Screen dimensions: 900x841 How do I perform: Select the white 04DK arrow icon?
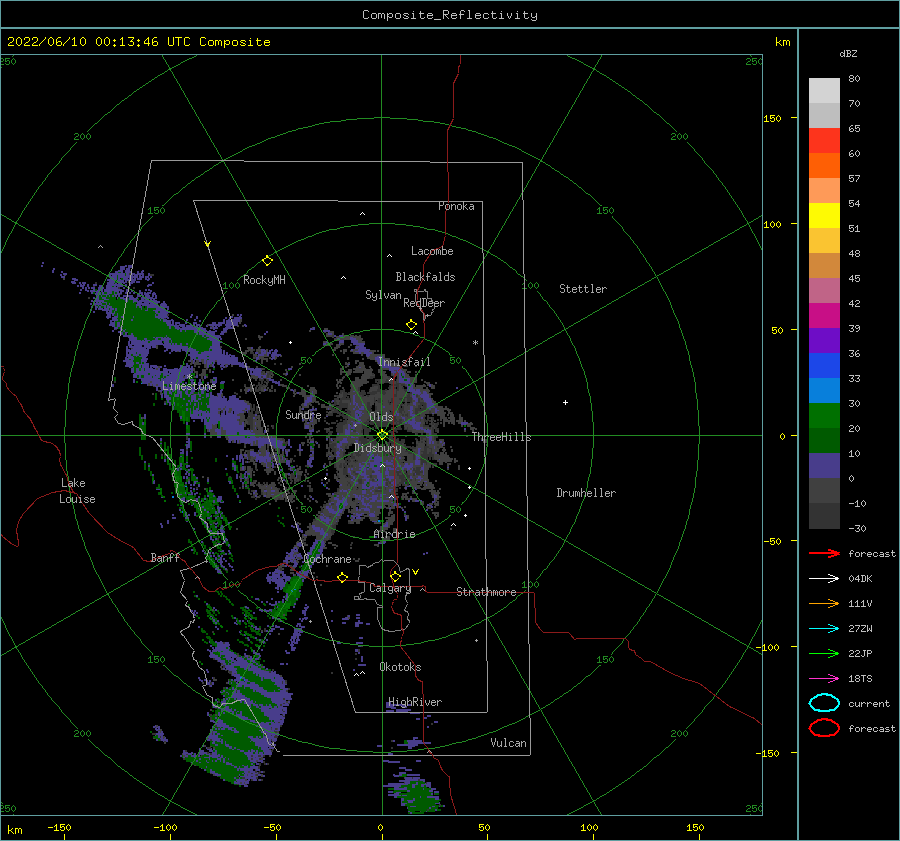click(x=824, y=579)
